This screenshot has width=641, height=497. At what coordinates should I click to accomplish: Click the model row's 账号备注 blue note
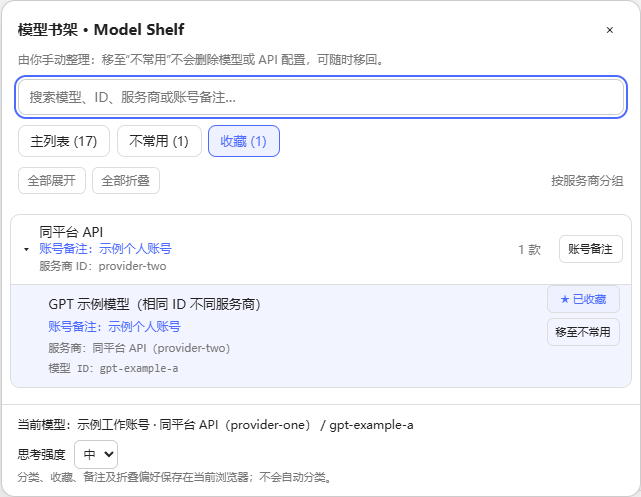click(114, 327)
